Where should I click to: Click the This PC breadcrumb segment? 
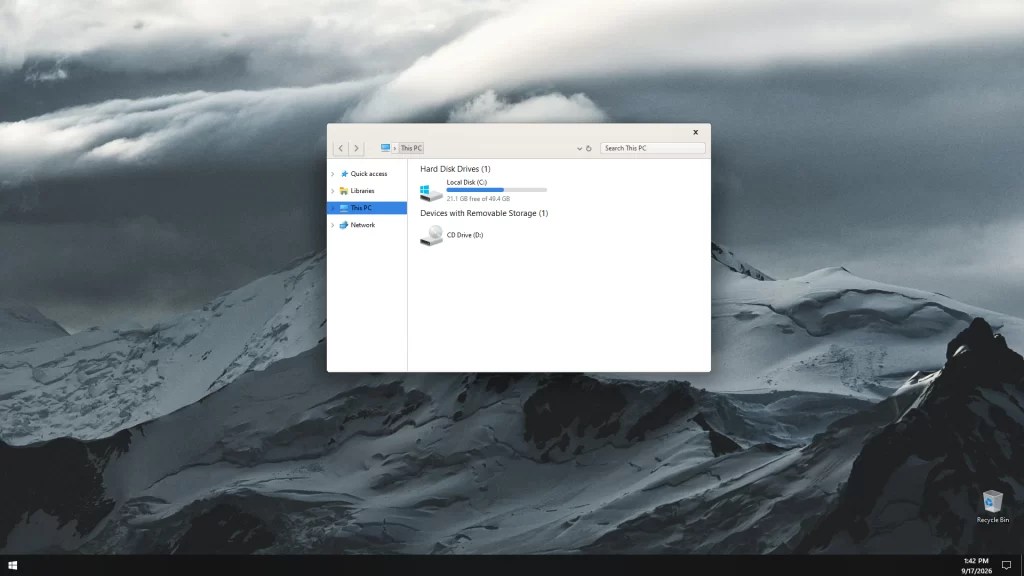click(411, 148)
